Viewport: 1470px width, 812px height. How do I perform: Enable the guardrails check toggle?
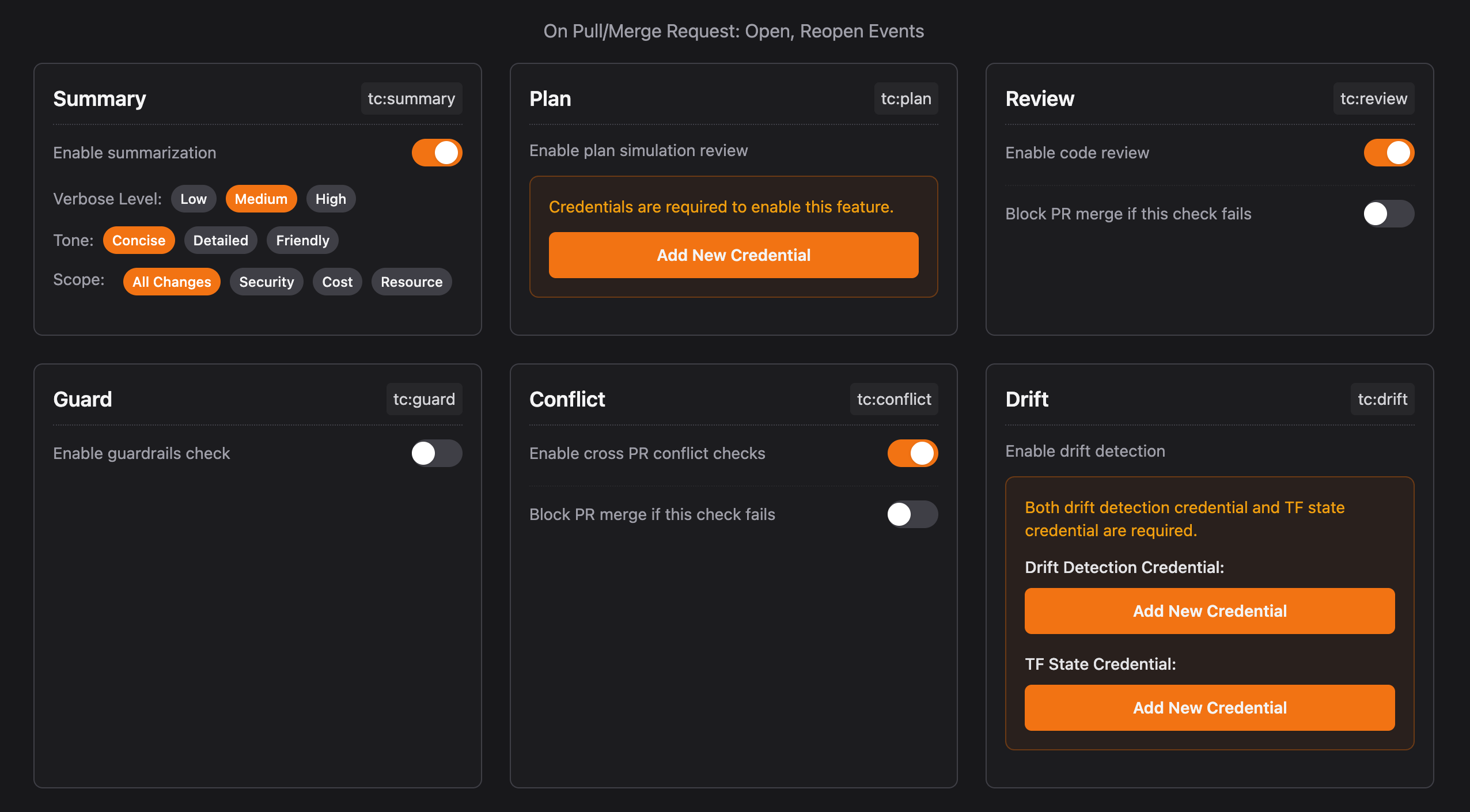pyautogui.click(x=437, y=453)
